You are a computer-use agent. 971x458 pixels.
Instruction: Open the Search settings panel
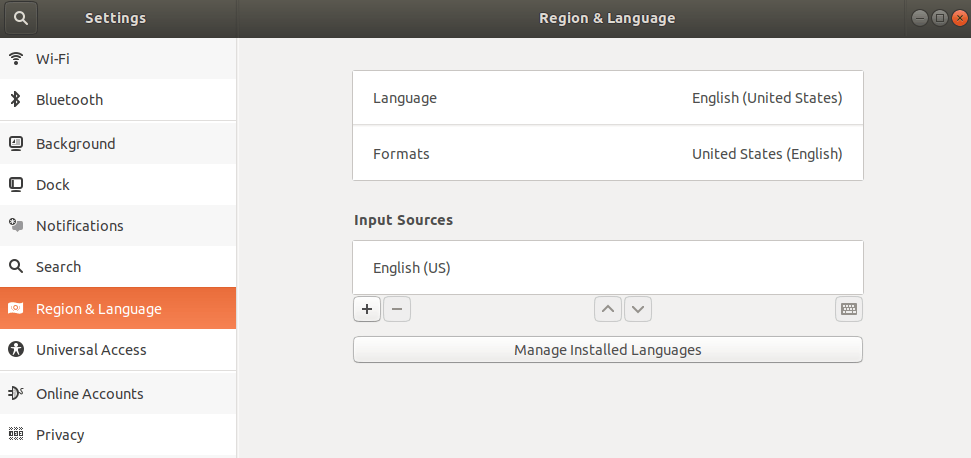click(58, 266)
